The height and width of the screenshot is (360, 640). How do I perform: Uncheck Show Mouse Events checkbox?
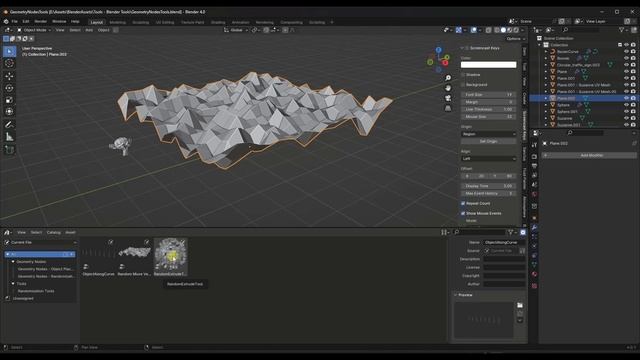click(x=463, y=213)
